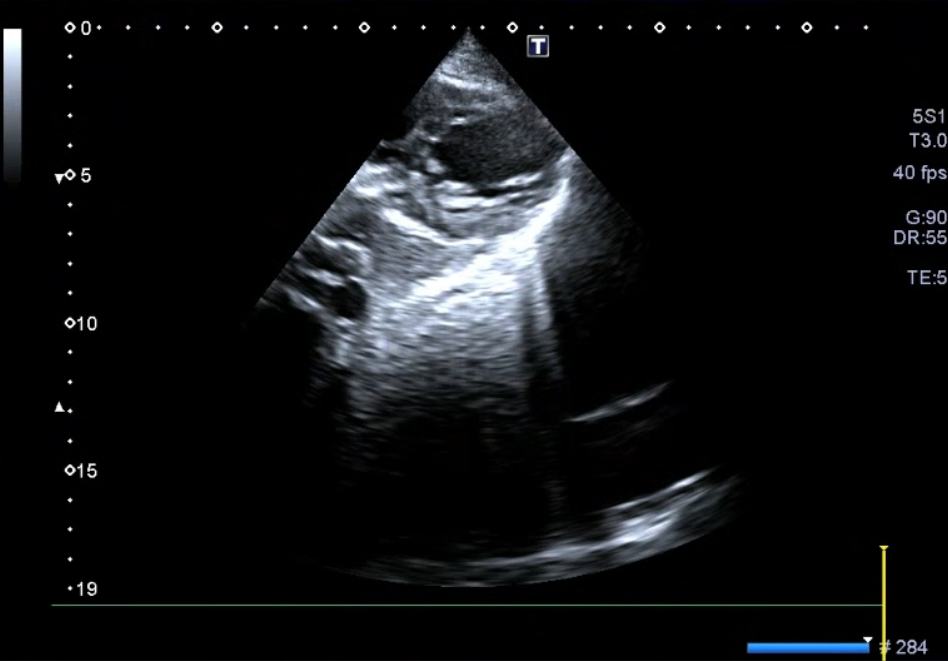Click the 'TE:5' setting text
This screenshot has width=948, height=661.
(x=927, y=278)
